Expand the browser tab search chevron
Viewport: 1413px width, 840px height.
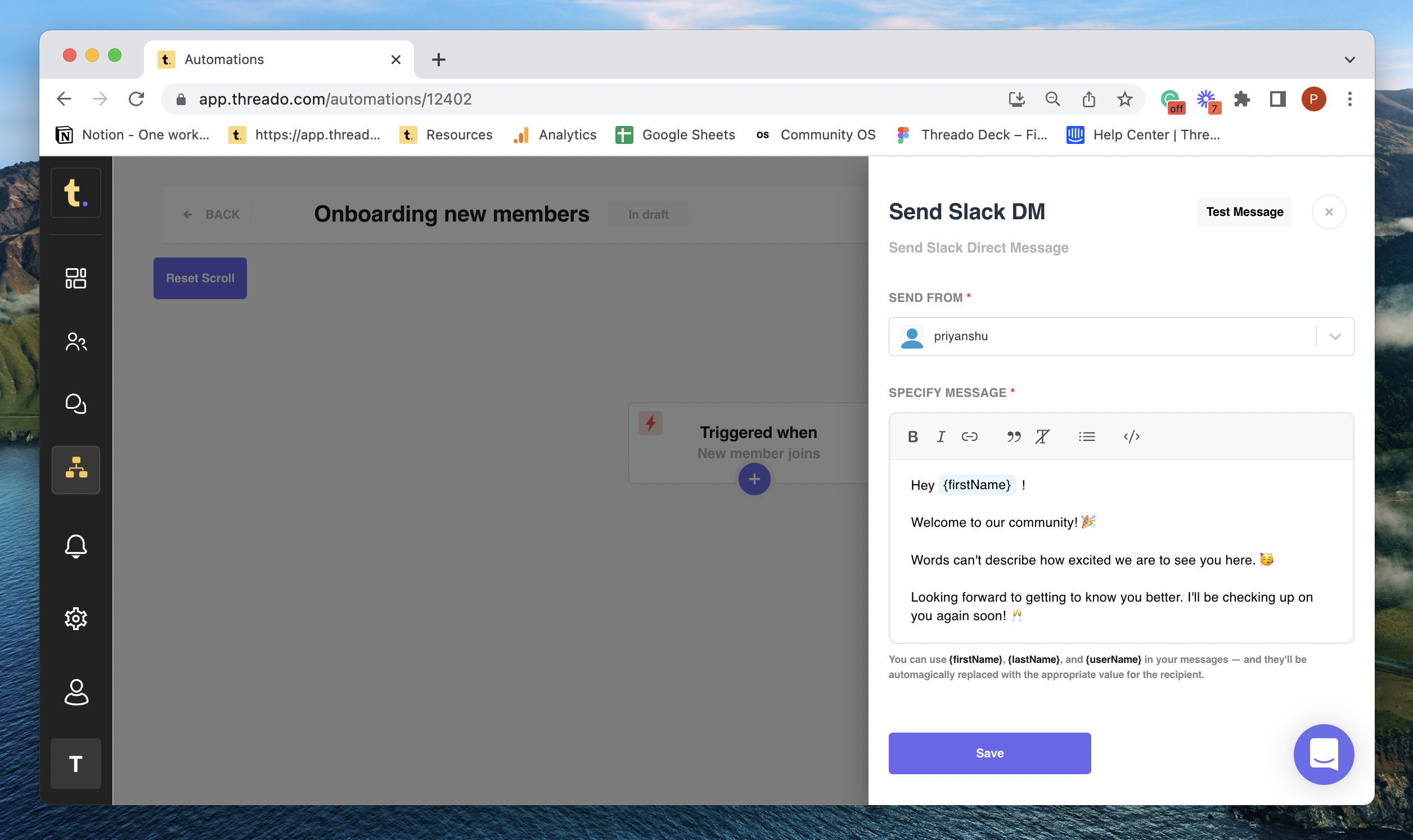pos(1349,60)
